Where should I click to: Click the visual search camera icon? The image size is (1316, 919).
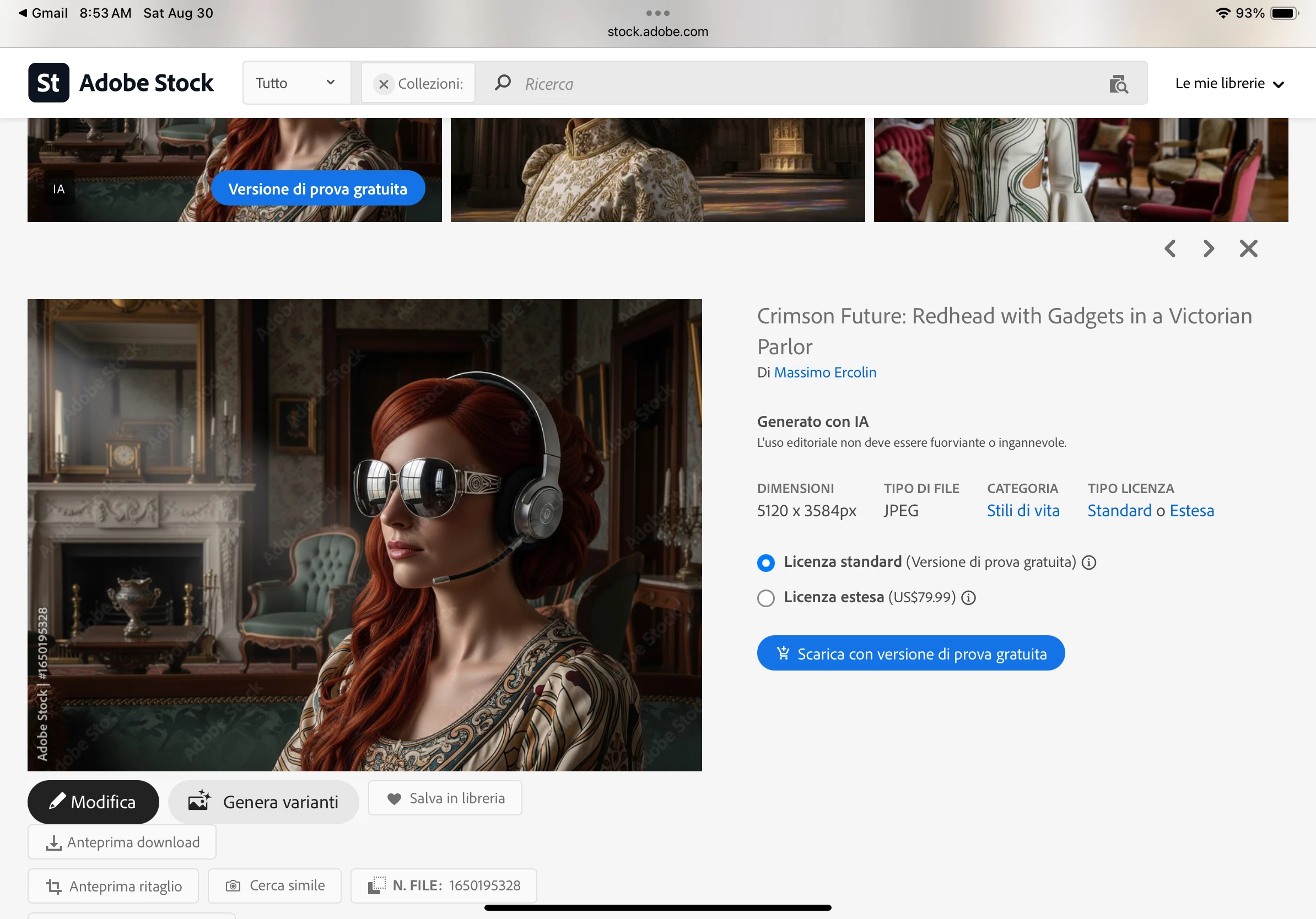(1118, 84)
